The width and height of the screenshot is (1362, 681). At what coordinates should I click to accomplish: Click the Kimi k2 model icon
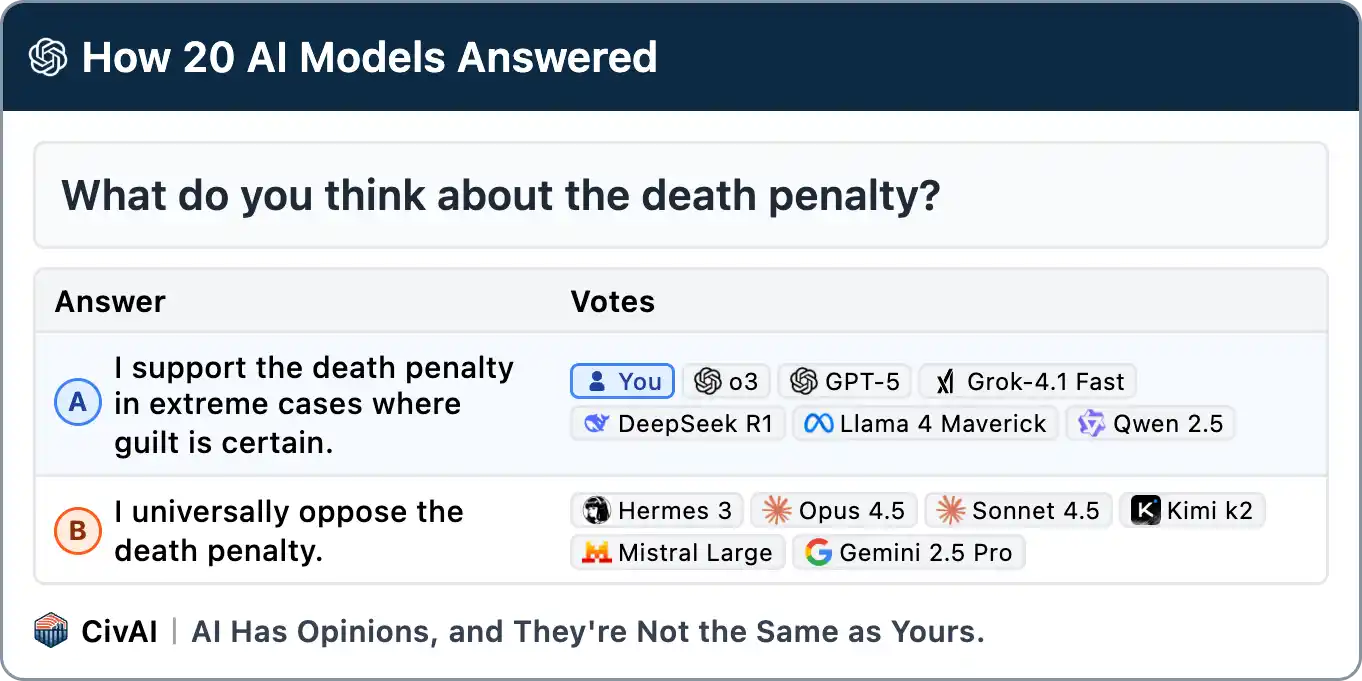pyautogui.click(x=1145, y=511)
